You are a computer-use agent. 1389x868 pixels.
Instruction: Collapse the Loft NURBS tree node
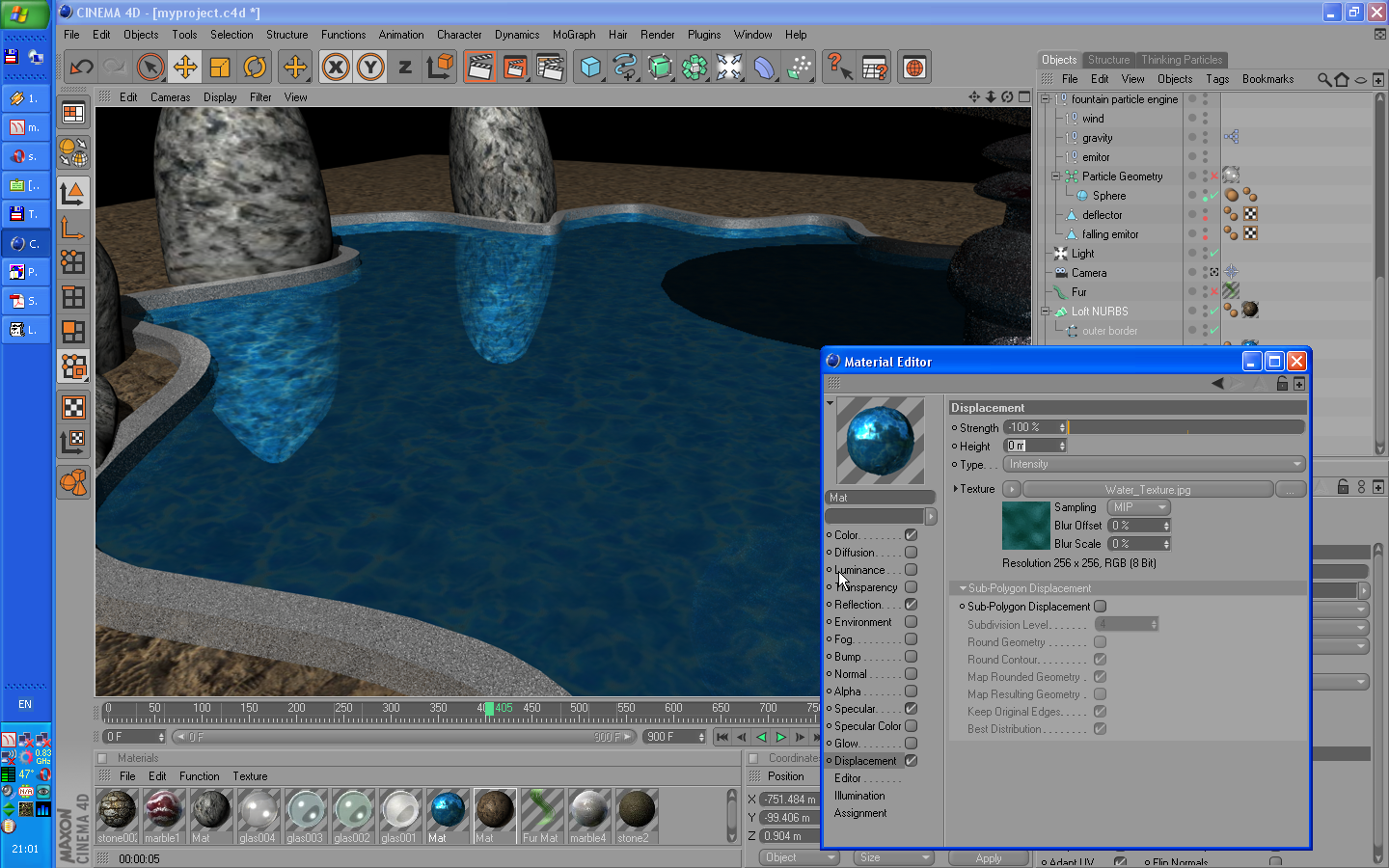pyautogui.click(x=1045, y=312)
